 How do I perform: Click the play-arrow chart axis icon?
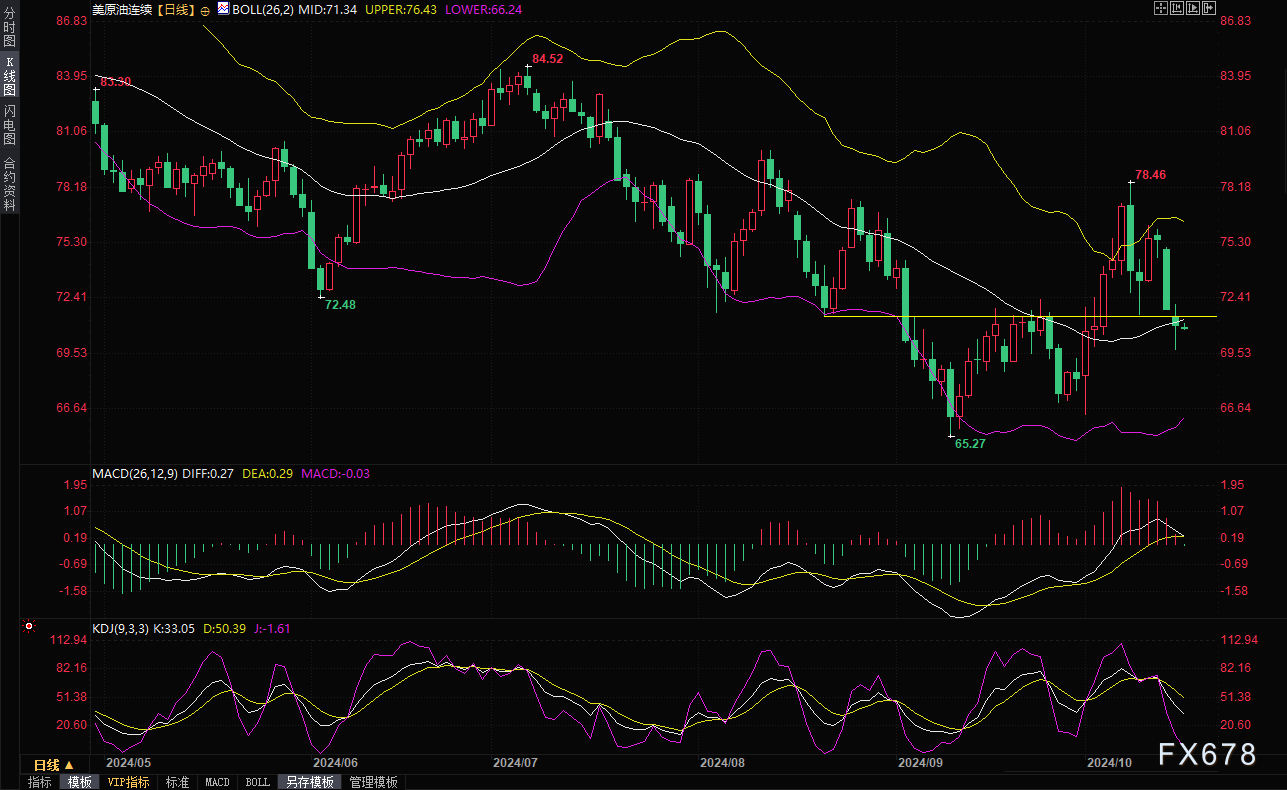click(1192, 9)
